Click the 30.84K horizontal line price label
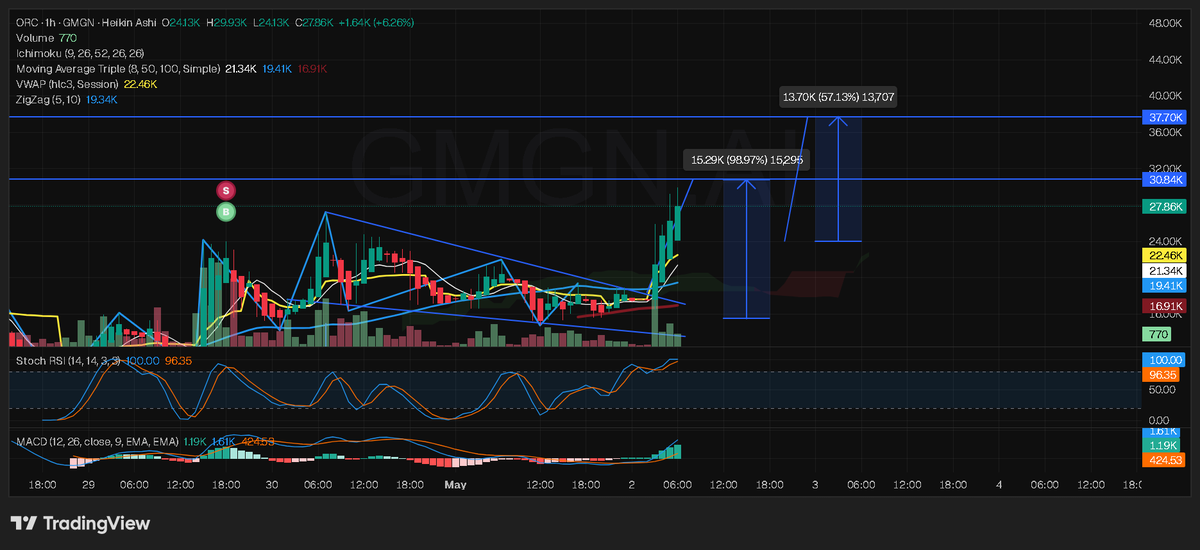This screenshot has width=1200, height=550. coord(1163,179)
